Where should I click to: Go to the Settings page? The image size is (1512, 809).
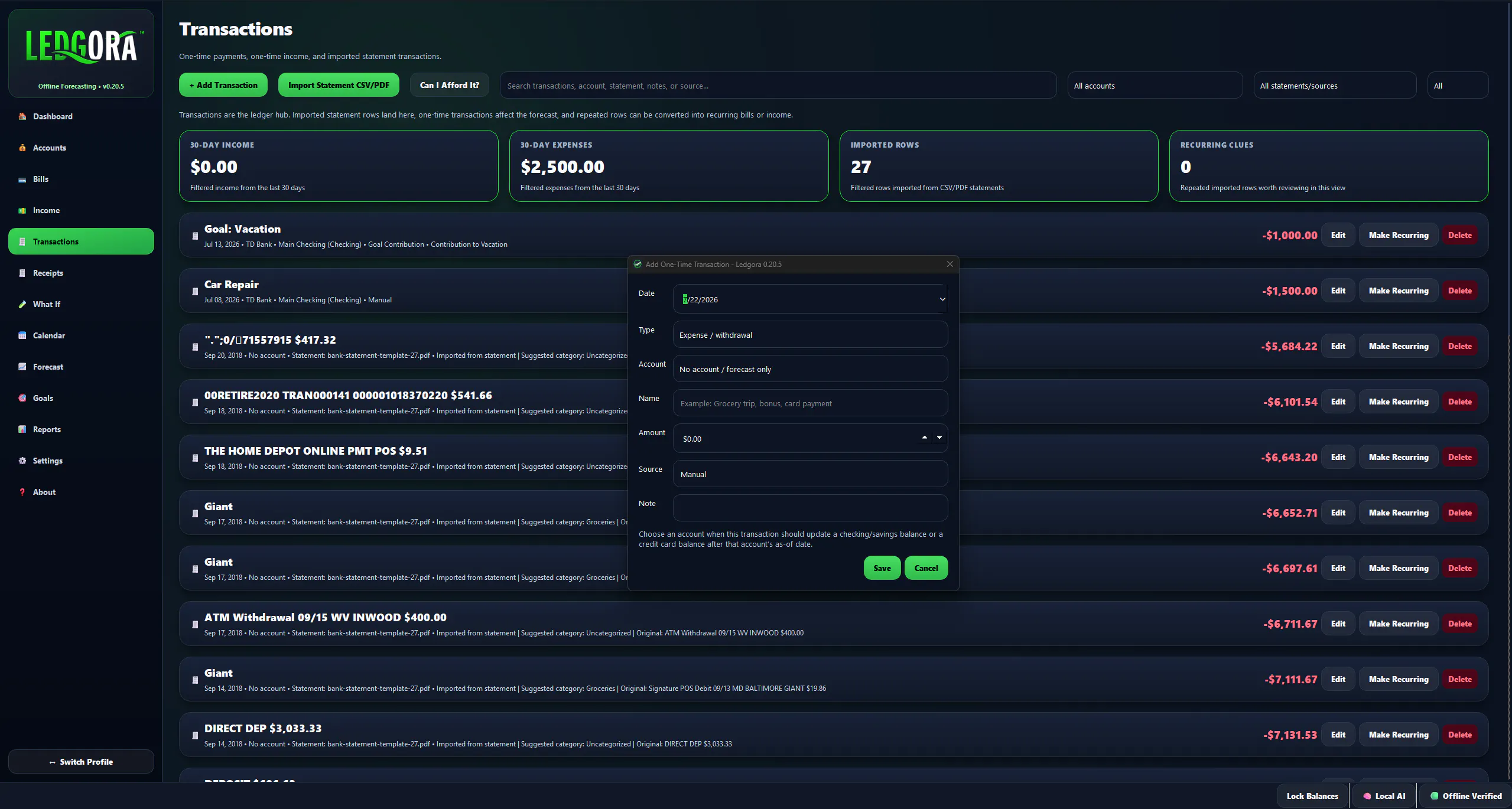click(81, 461)
